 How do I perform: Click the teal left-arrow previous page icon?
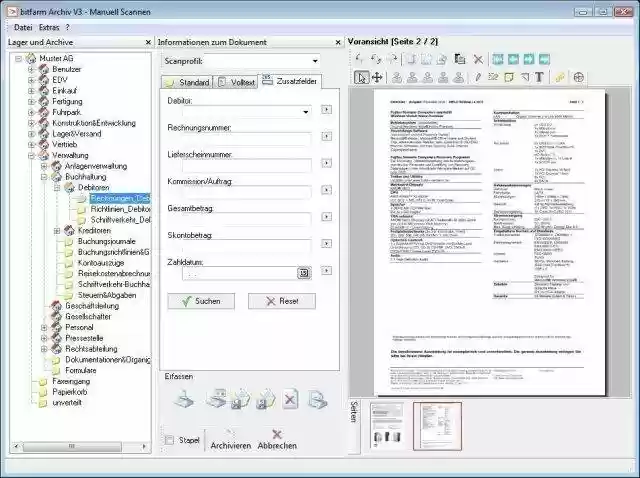point(513,59)
